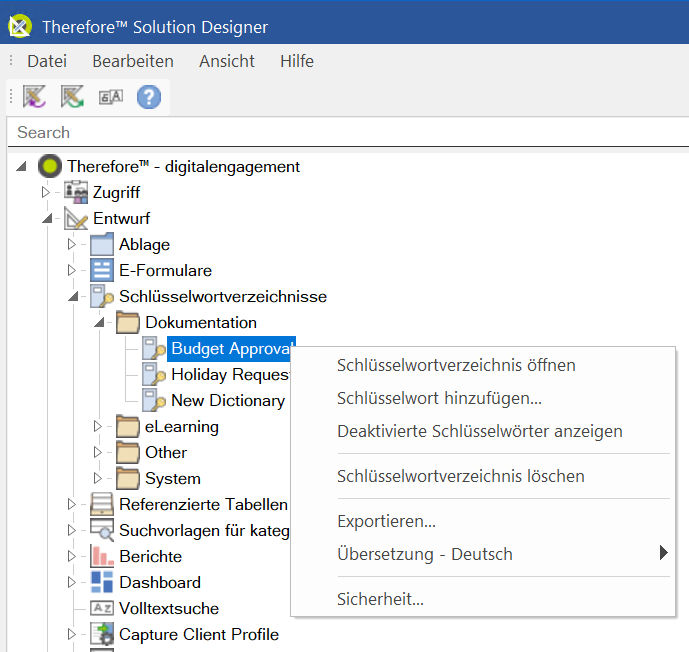Image resolution: width=689 pixels, height=652 pixels.
Task: Open the Bearbeiten menu
Action: [133, 61]
